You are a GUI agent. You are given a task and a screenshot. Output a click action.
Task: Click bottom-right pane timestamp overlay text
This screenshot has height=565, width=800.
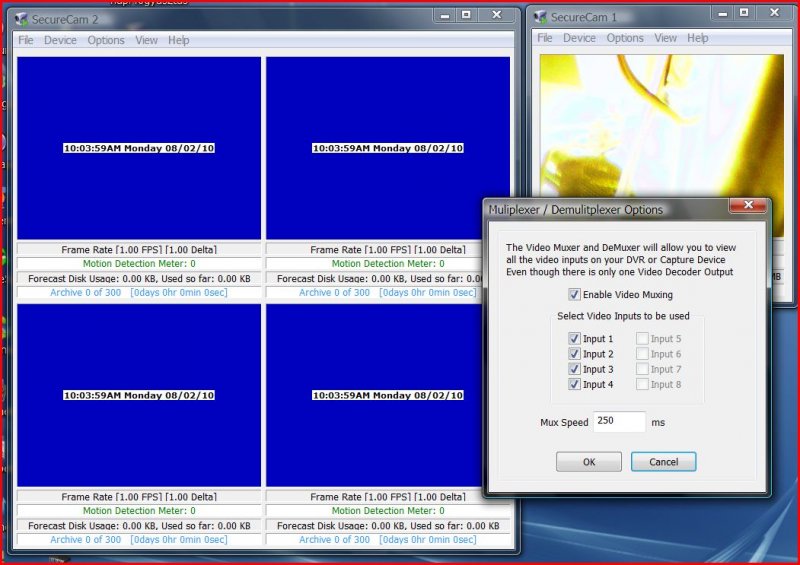point(388,395)
